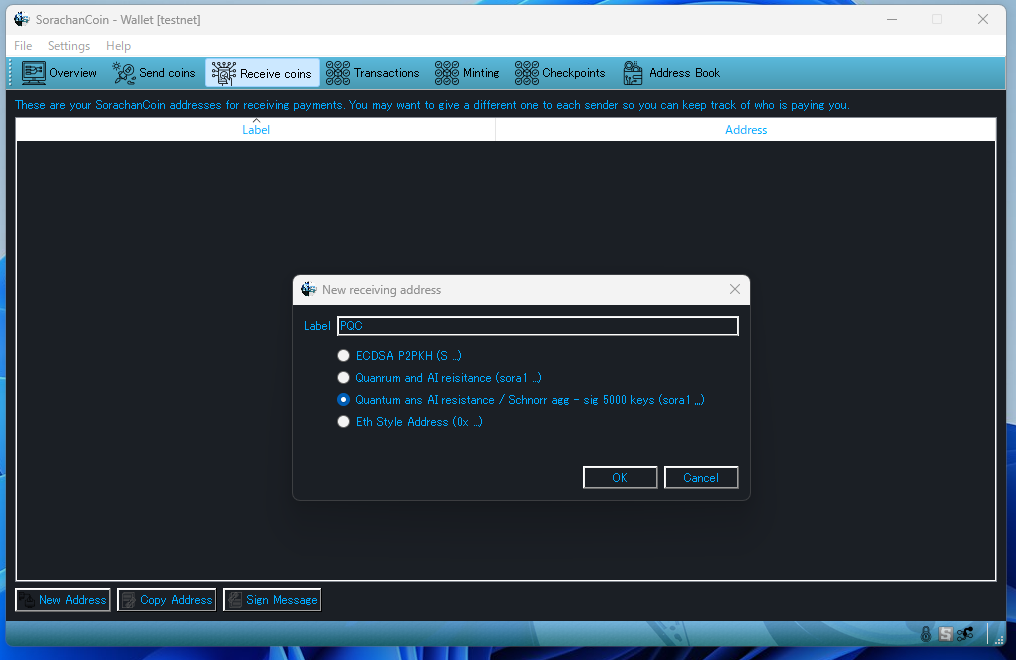Pick the Schnorr agg-sig 5000 keys option
Image resolution: width=1016 pixels, height=660 pixels.
coord(344,400)
